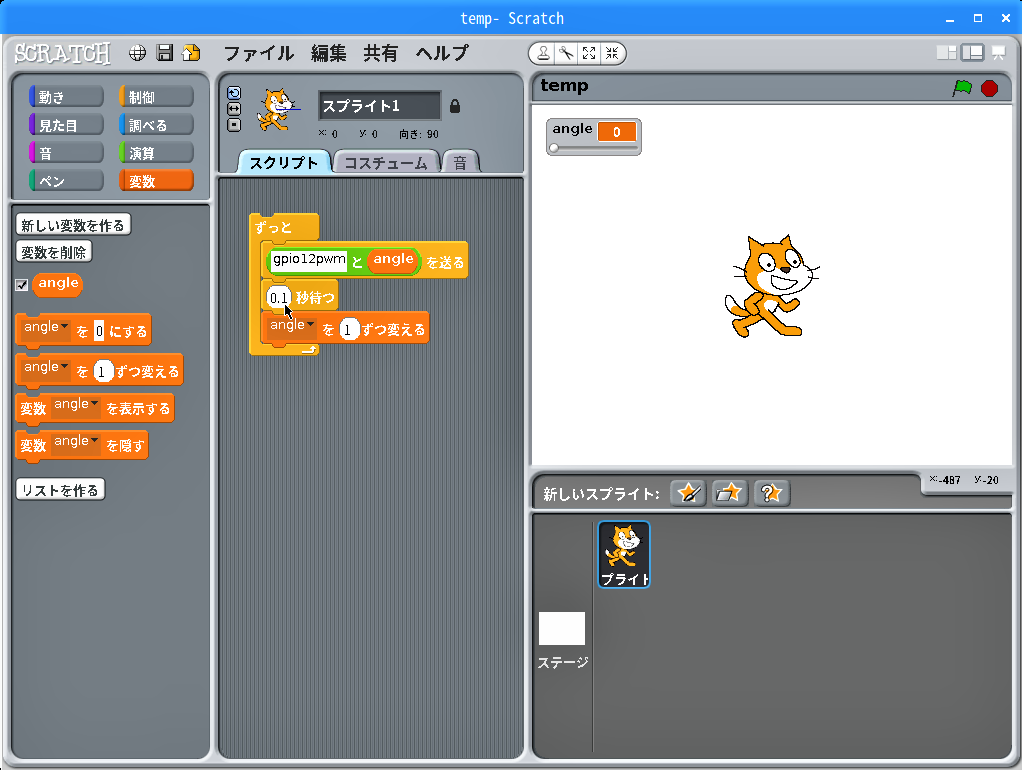1022x770 pixels.
Task: Click the angle value readout on stage
Action: (617, 132)
